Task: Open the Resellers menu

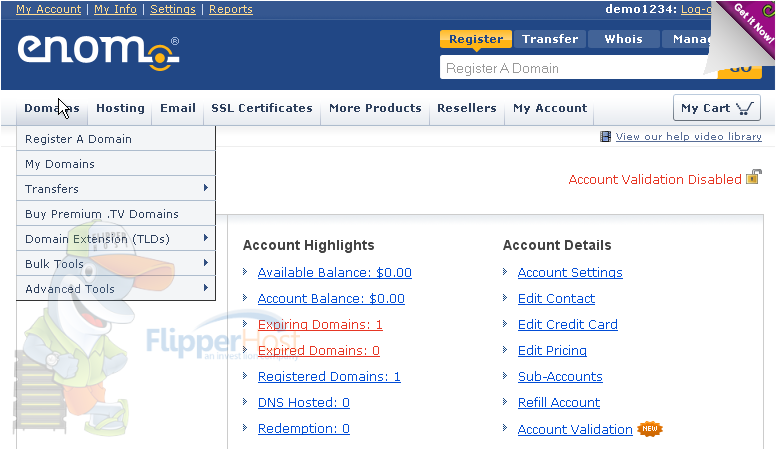Action: (467, 108)
